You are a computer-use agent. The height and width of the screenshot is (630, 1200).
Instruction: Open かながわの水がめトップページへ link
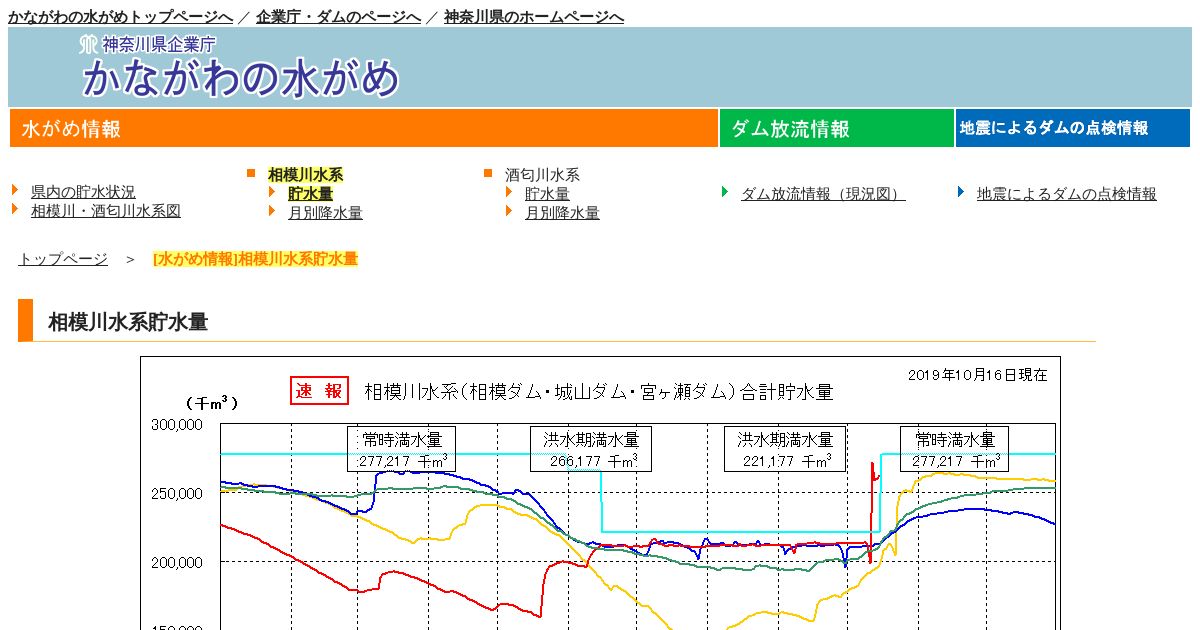tap(120, 16)
